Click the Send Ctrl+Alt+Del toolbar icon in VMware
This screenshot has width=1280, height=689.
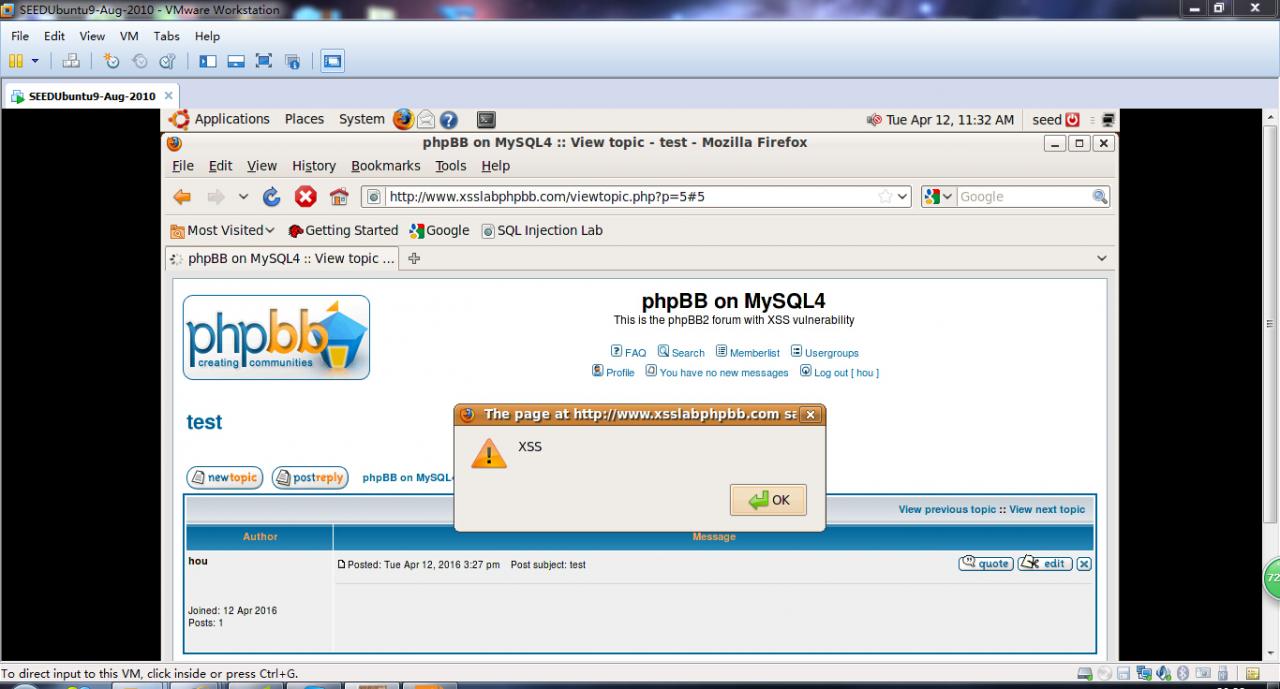[71, 61]
